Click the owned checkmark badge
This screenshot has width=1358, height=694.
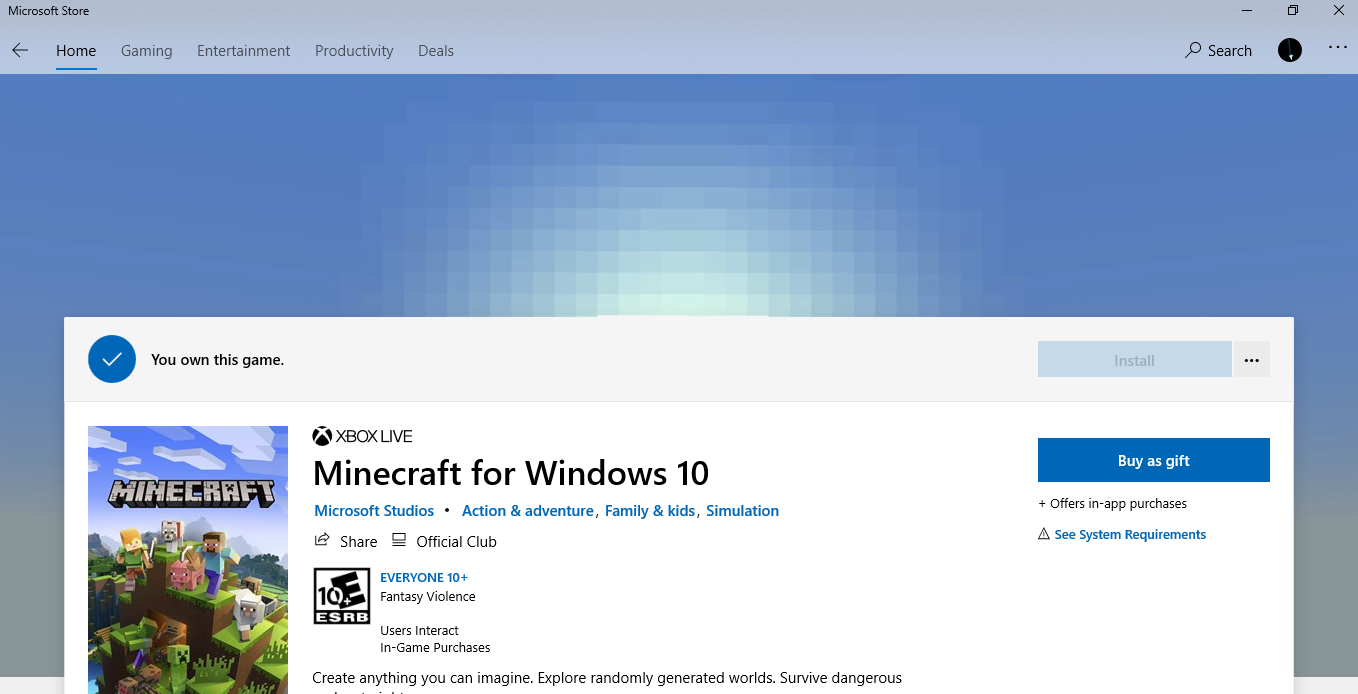click(x=112, y=359)
